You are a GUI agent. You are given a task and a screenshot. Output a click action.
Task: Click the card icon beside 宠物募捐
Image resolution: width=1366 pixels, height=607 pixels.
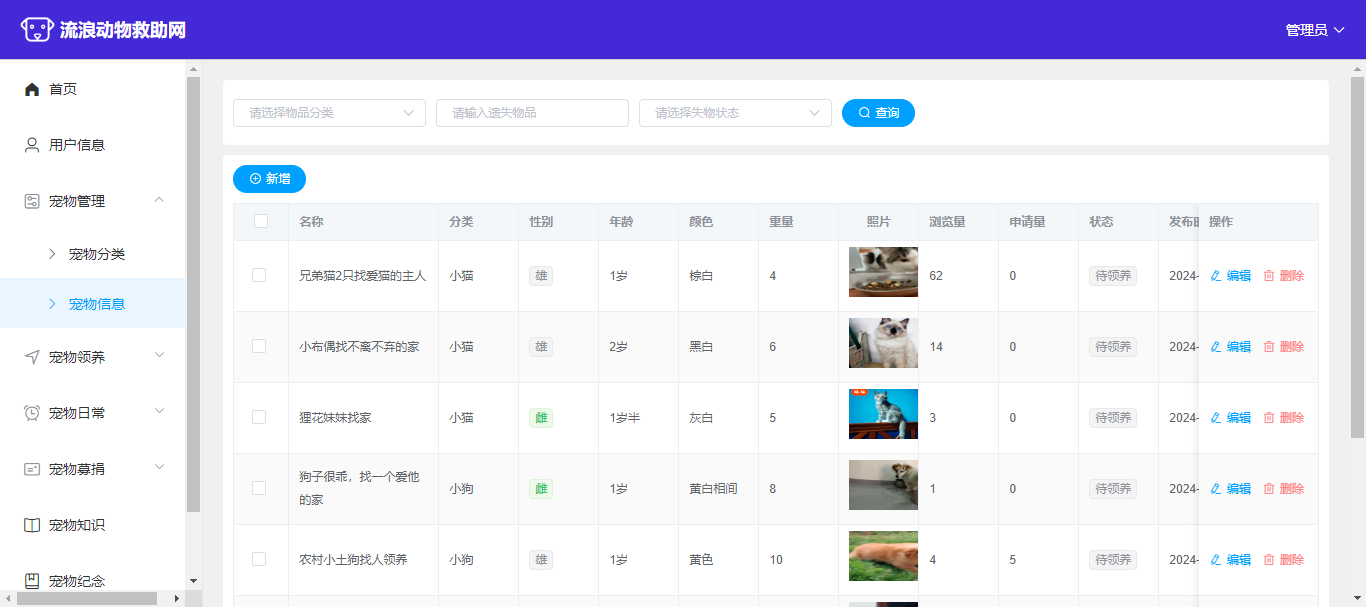(32, 469)
